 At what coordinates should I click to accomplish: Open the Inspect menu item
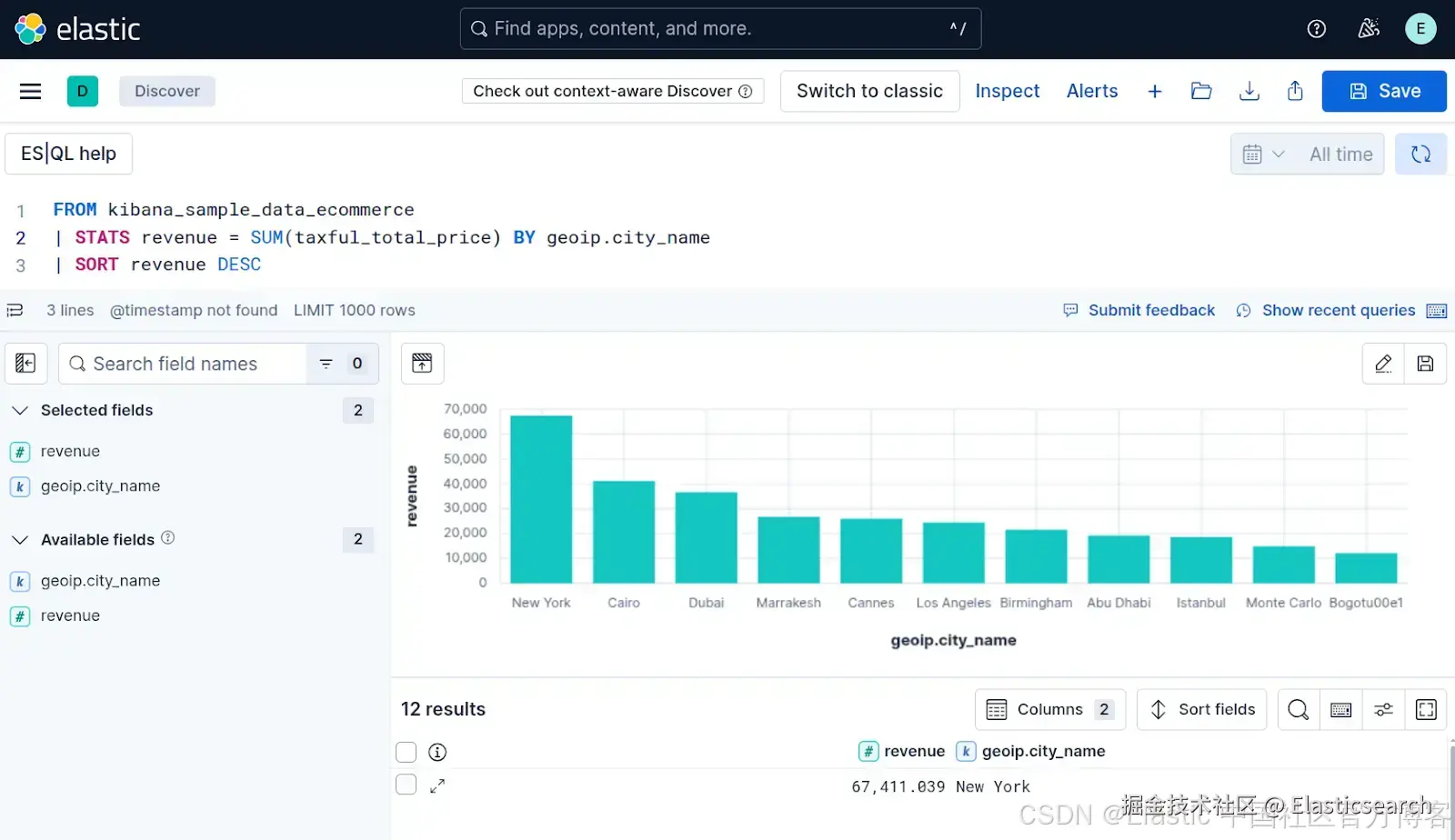(x=1007, y=91)
